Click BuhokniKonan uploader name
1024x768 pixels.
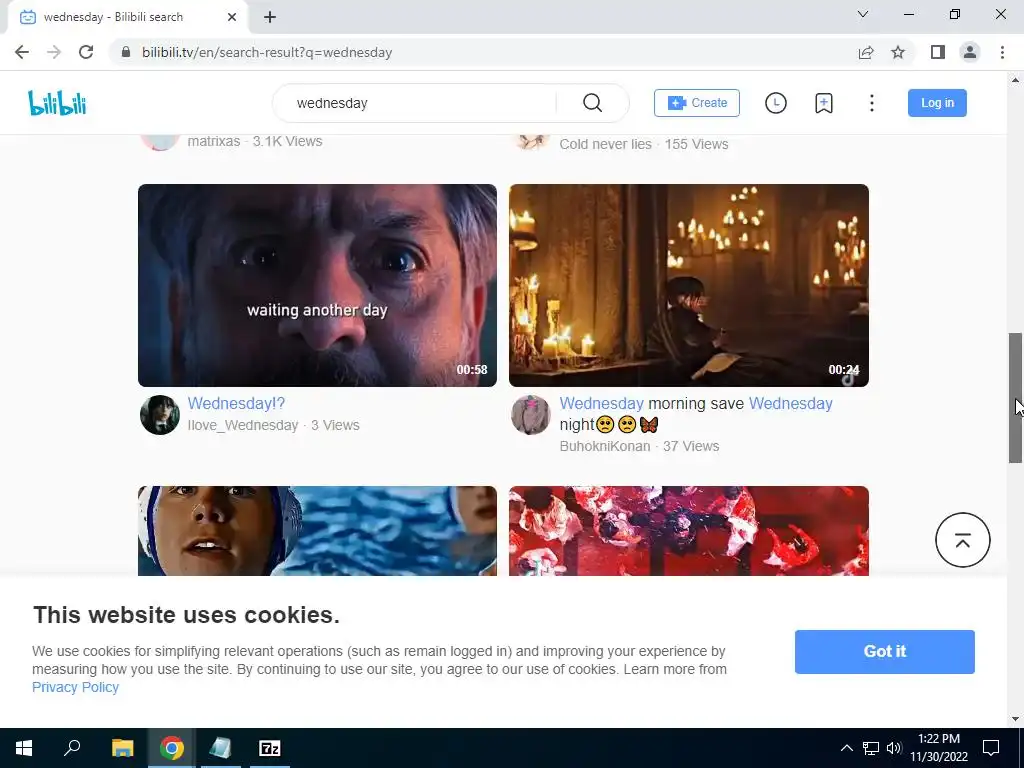(x=605, y=446)
